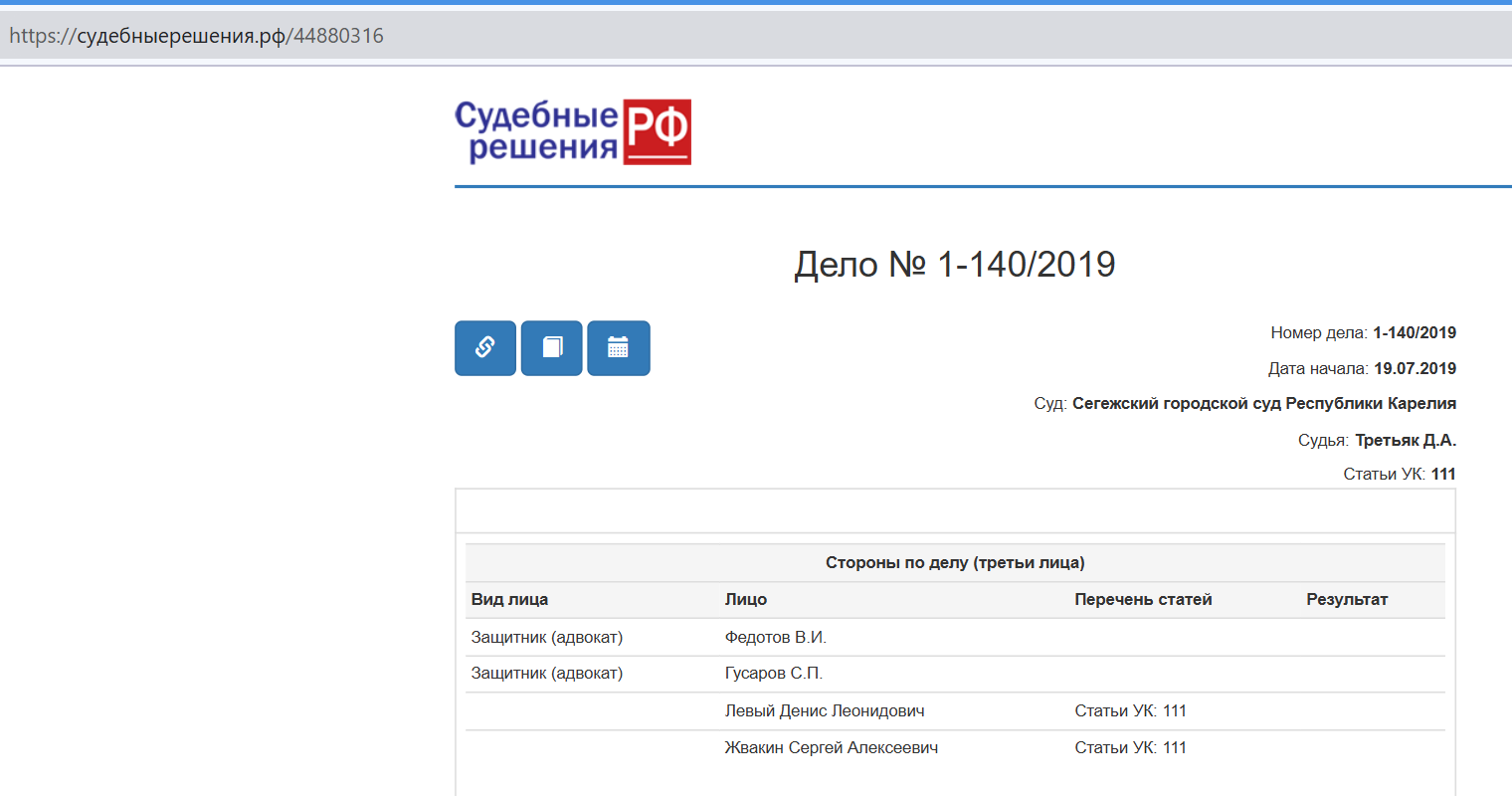
Task: Open the calendar icon button
Action: [x=618, y=347]
